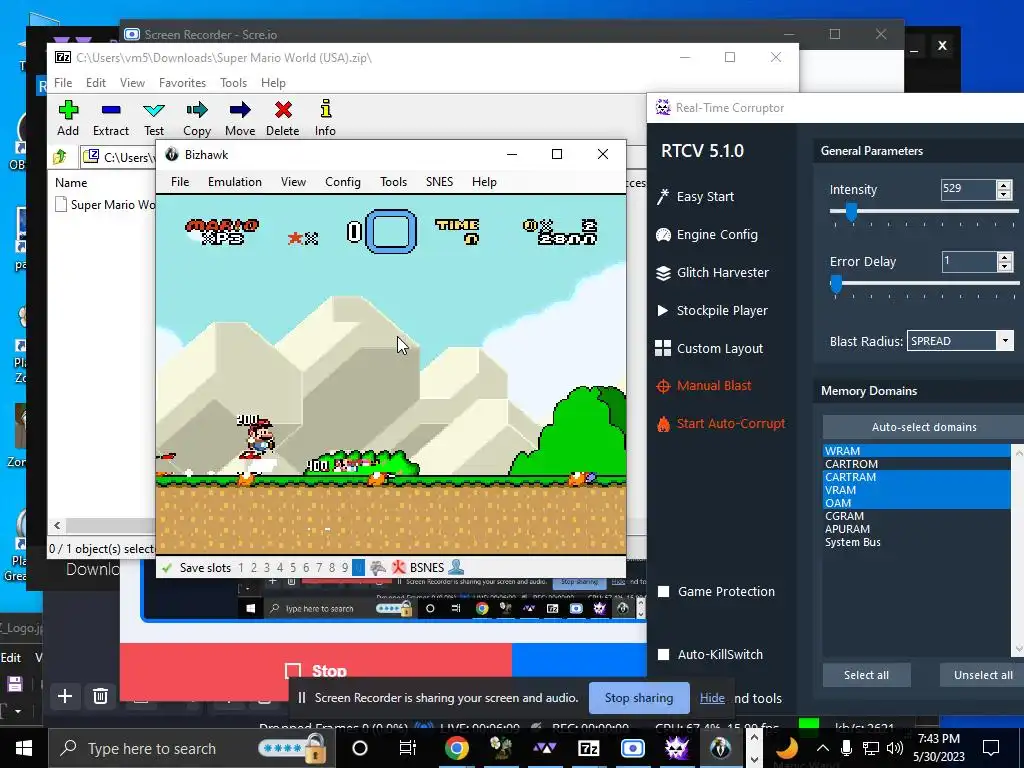Click the 7-Zip Delete icon
This screenshot has height=768, width=1024.
[x=283, y=110]
